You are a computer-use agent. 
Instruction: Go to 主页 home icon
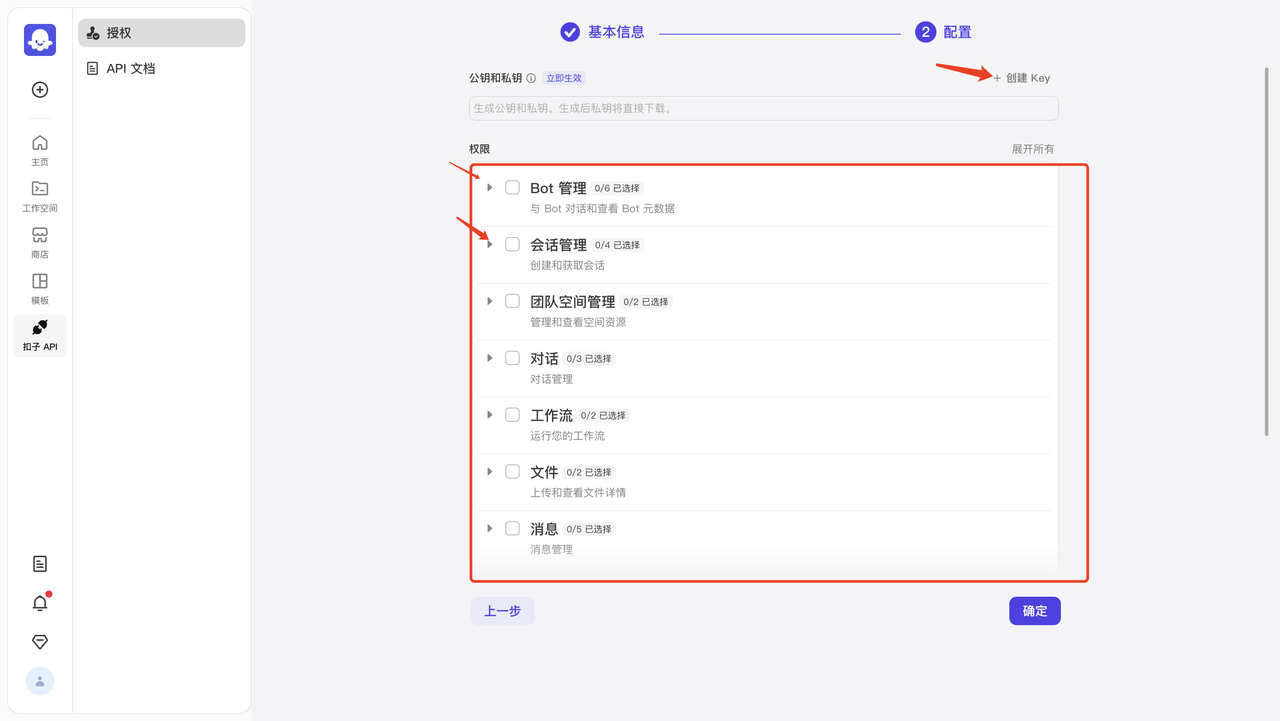pyautogui.click(x=40, y=151)
